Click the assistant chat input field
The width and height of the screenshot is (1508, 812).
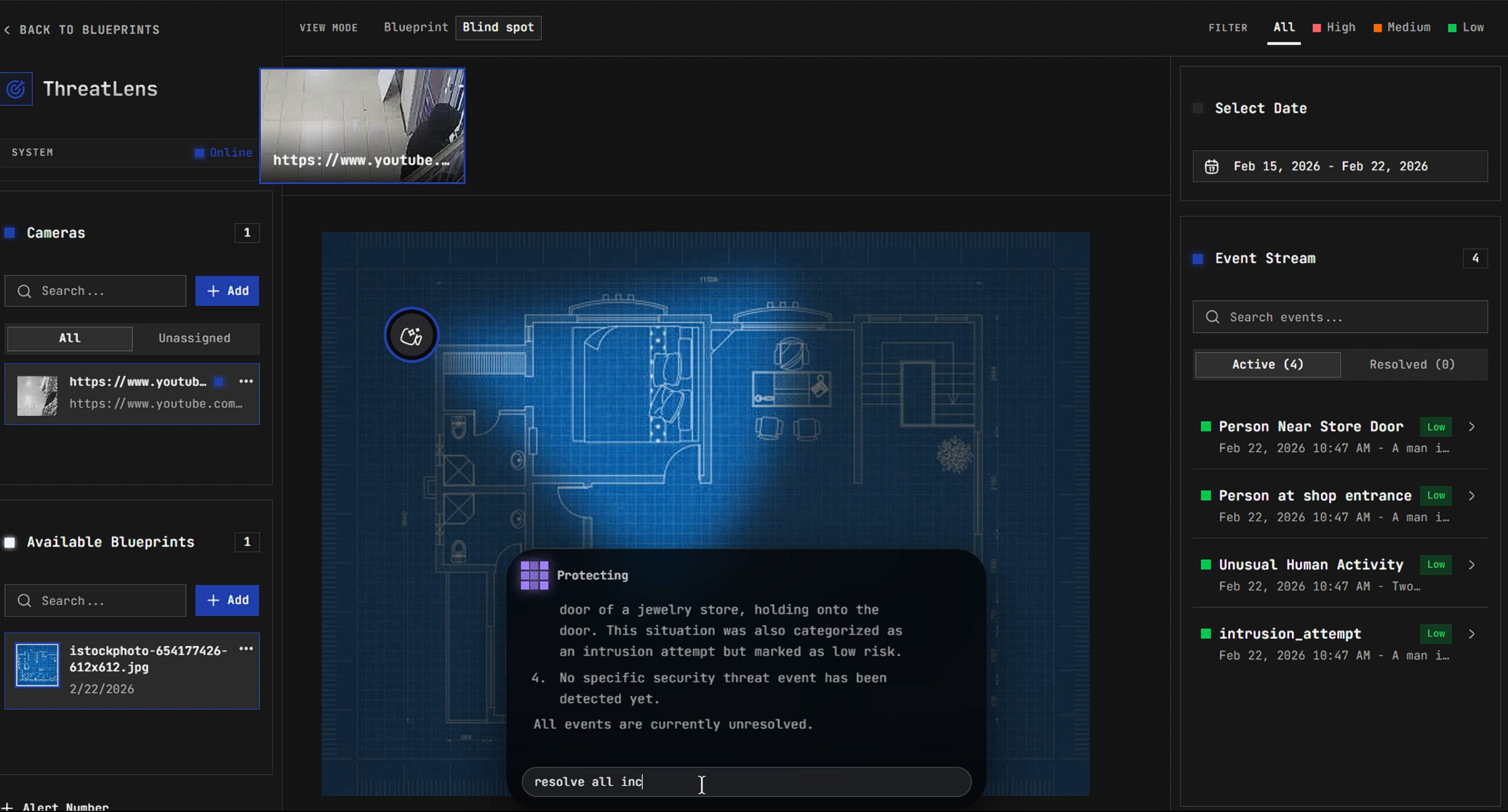pos(746,782)
